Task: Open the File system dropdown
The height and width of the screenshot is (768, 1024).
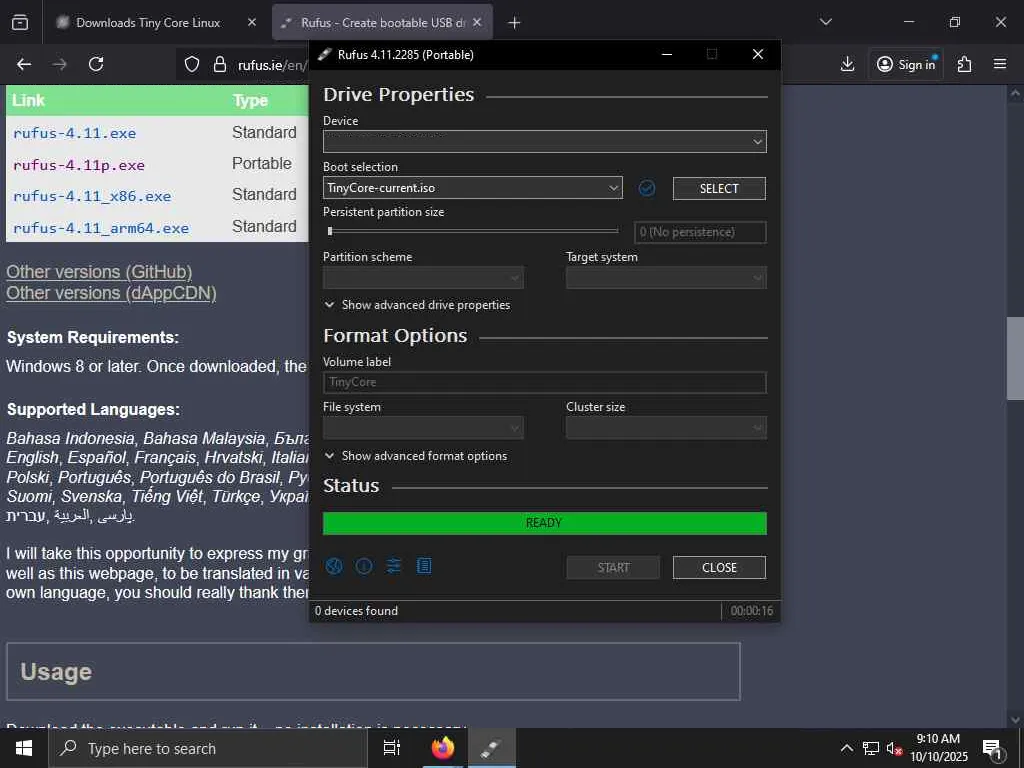Action: coord(423,428)
